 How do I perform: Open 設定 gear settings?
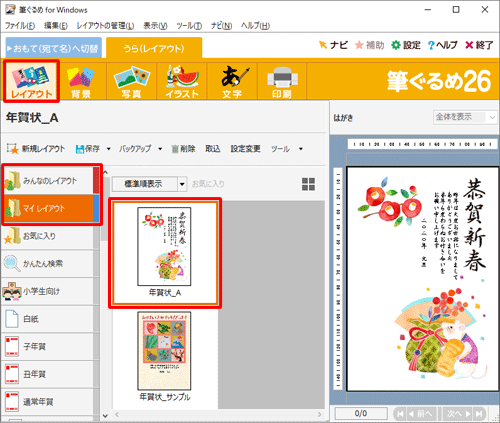(406, 45)
